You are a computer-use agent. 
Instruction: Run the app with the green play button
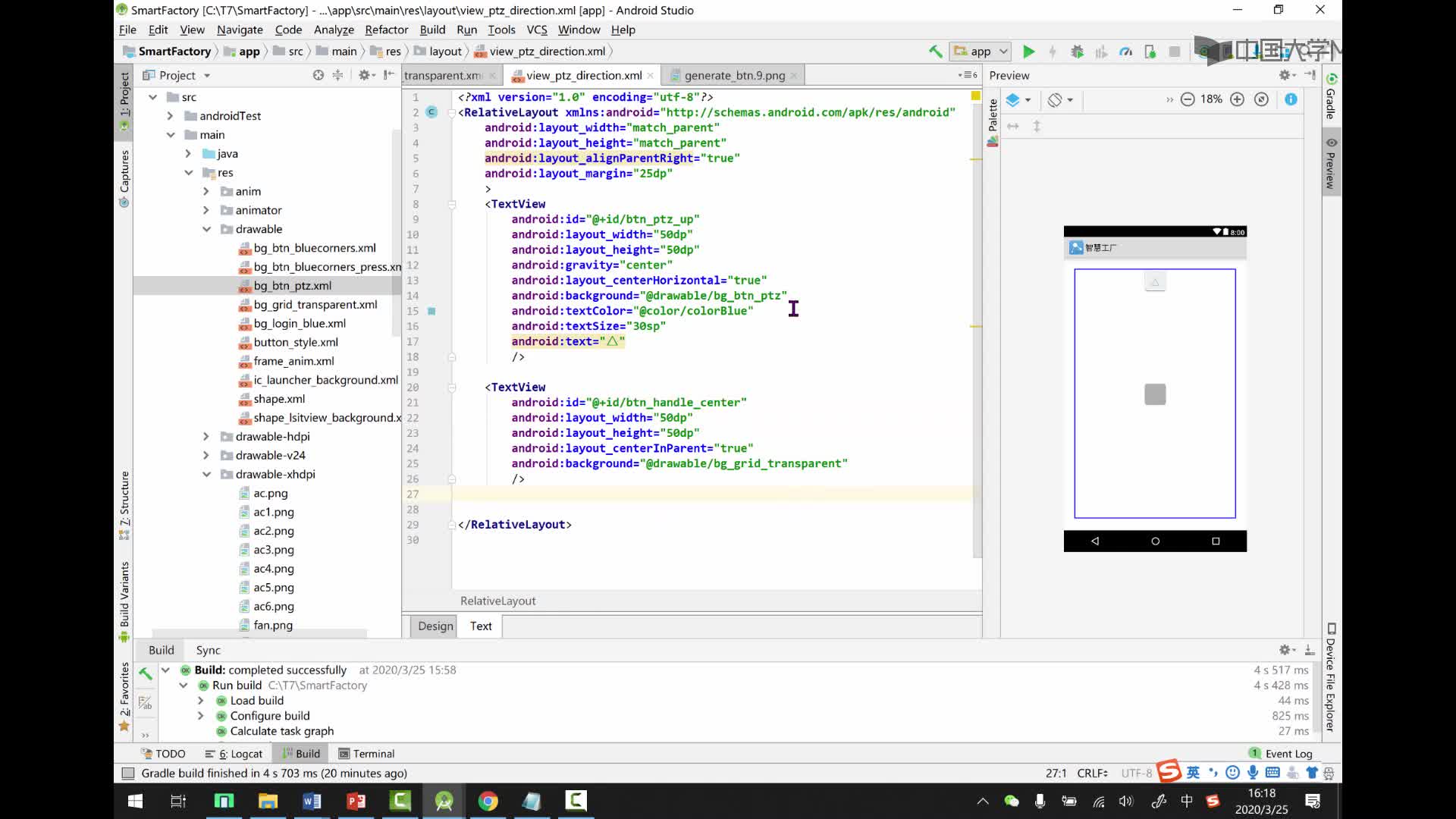tap(1028, 52)
